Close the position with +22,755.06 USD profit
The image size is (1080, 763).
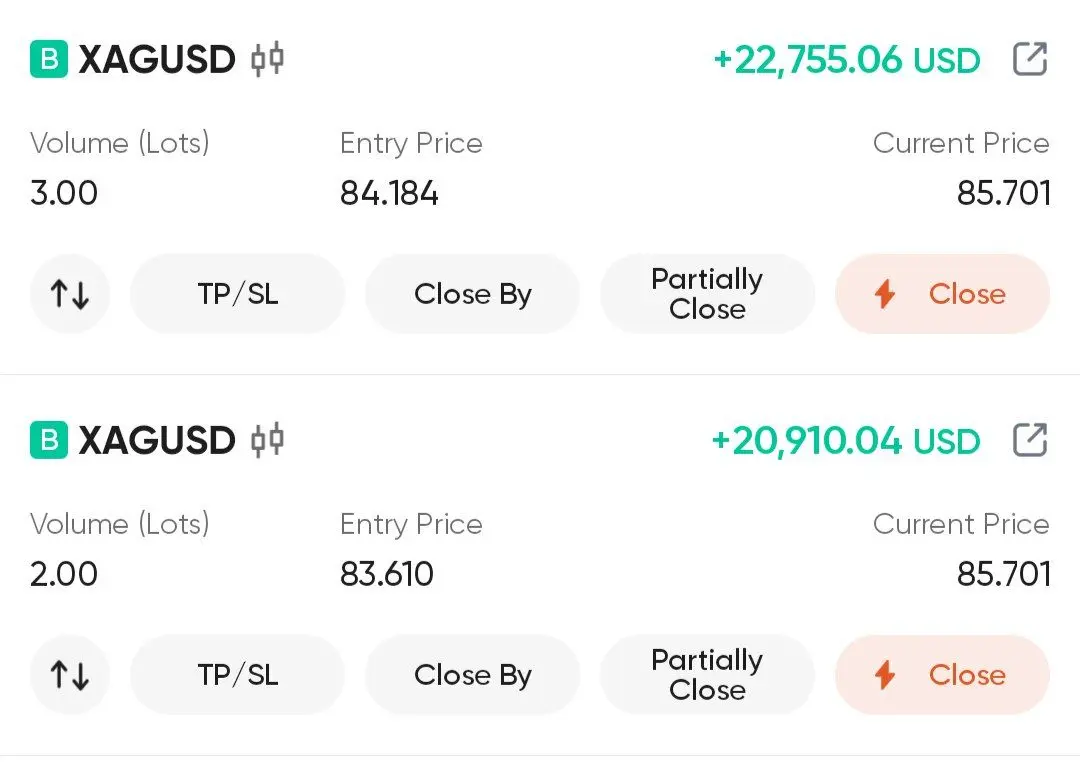click(x=942, y=294)
